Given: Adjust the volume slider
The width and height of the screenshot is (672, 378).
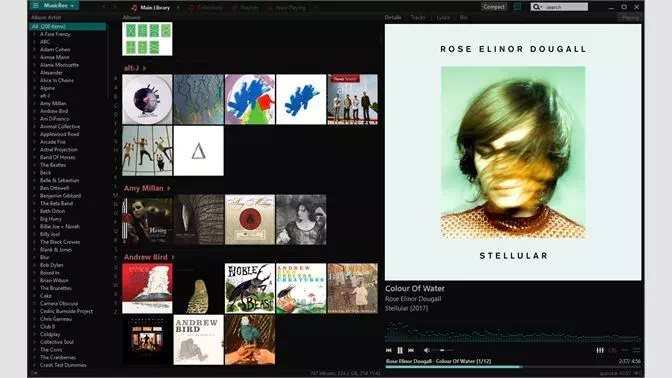Looking at the screenshot, I should point(443,350).
